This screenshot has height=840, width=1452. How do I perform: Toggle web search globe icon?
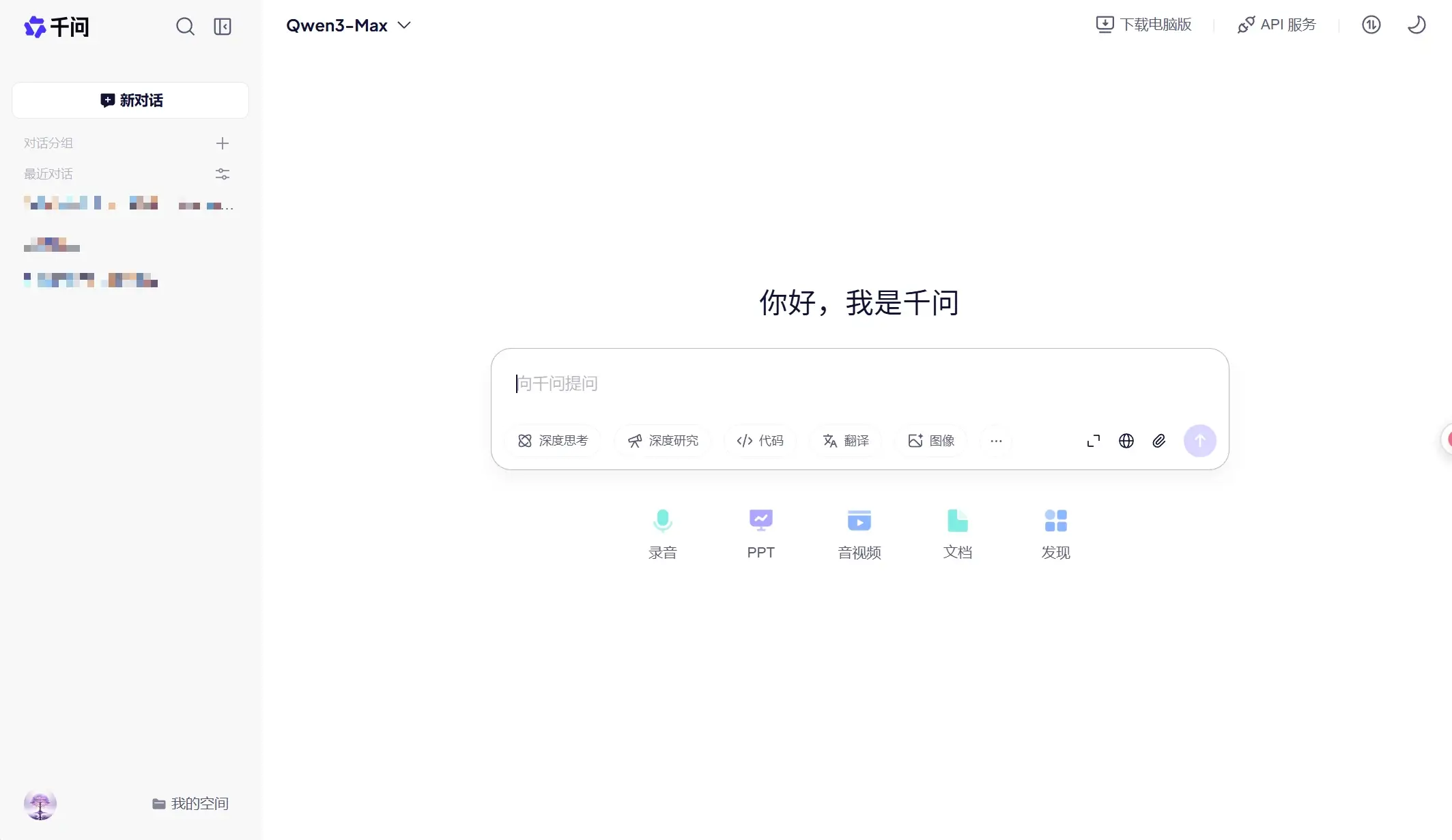click(x=1126, y=441)
